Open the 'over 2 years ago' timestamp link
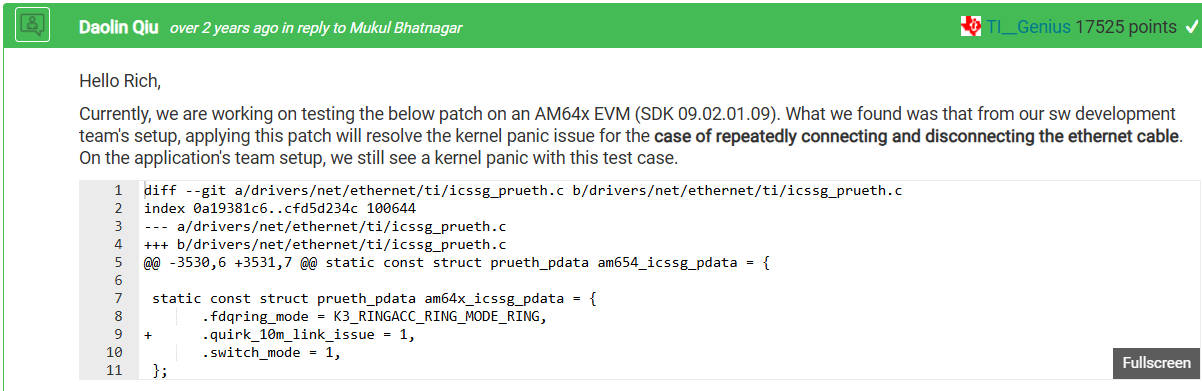1202x391 pixels. [x=223, y=28]
